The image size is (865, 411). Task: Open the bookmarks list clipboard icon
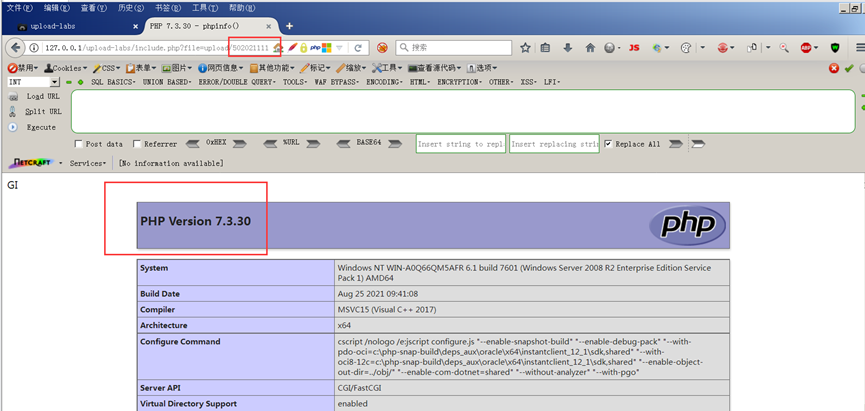click(545, 48)
